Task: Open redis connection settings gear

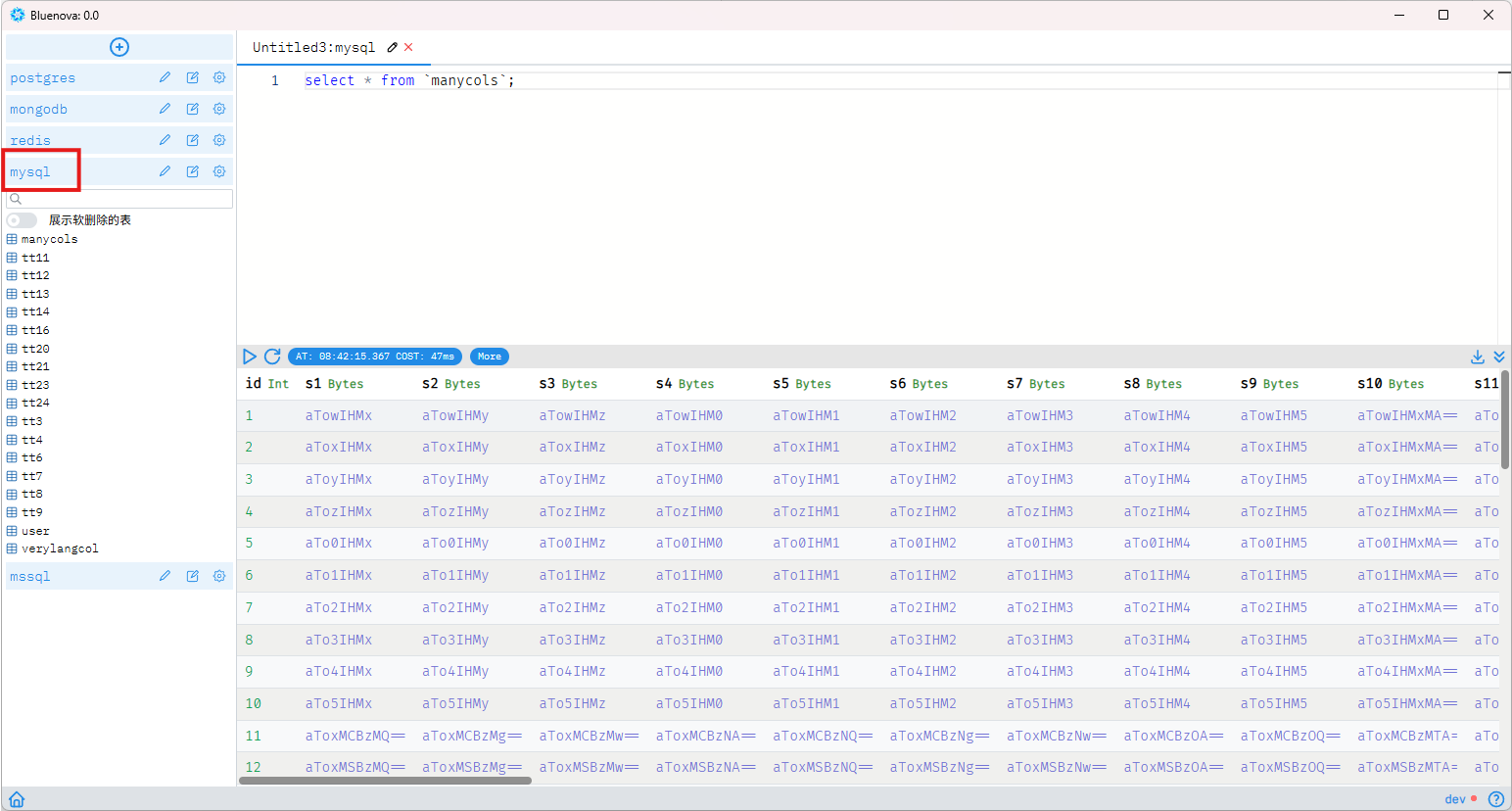Action: click(219, 140)
